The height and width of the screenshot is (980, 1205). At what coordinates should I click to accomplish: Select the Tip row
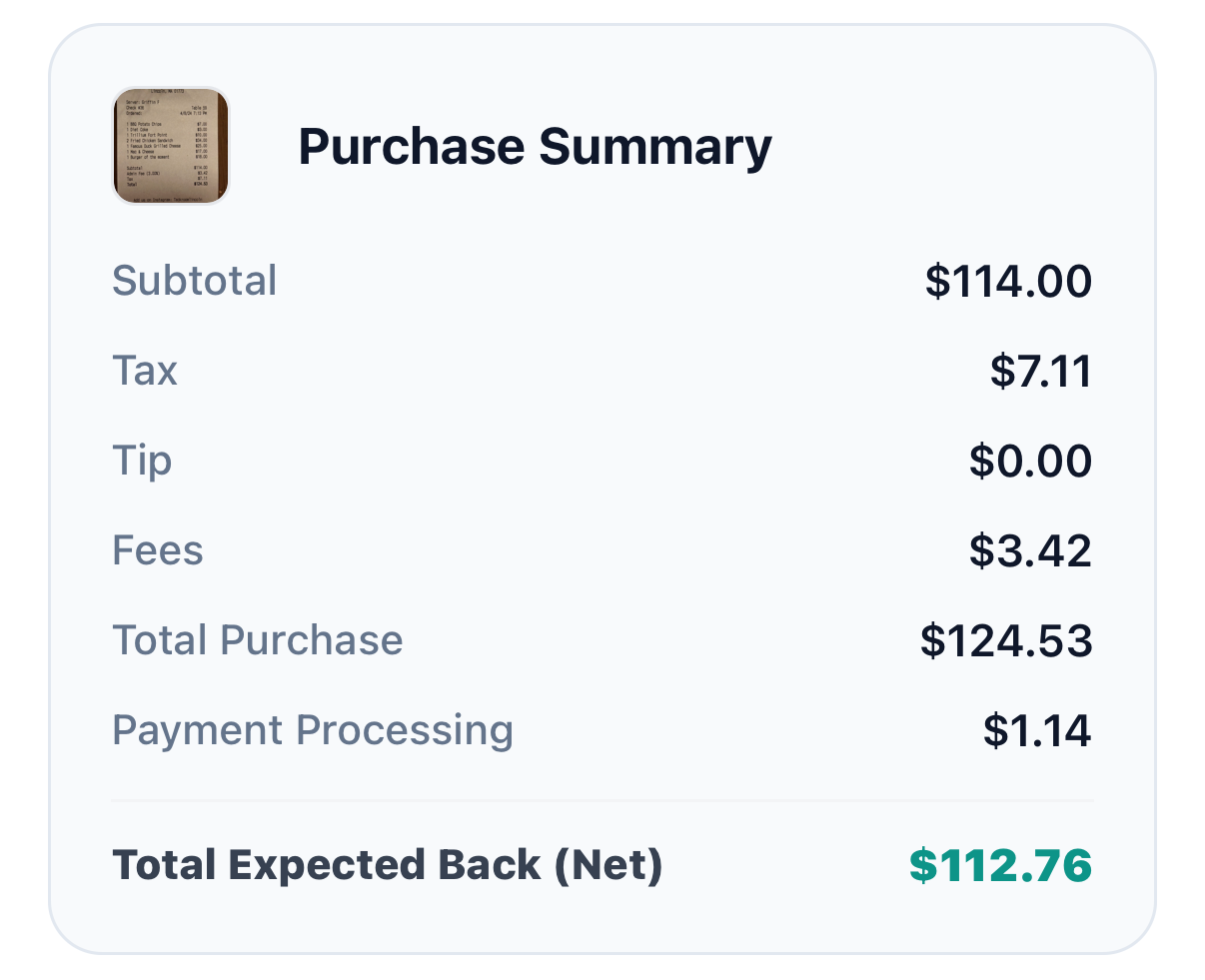click(600, 461)
